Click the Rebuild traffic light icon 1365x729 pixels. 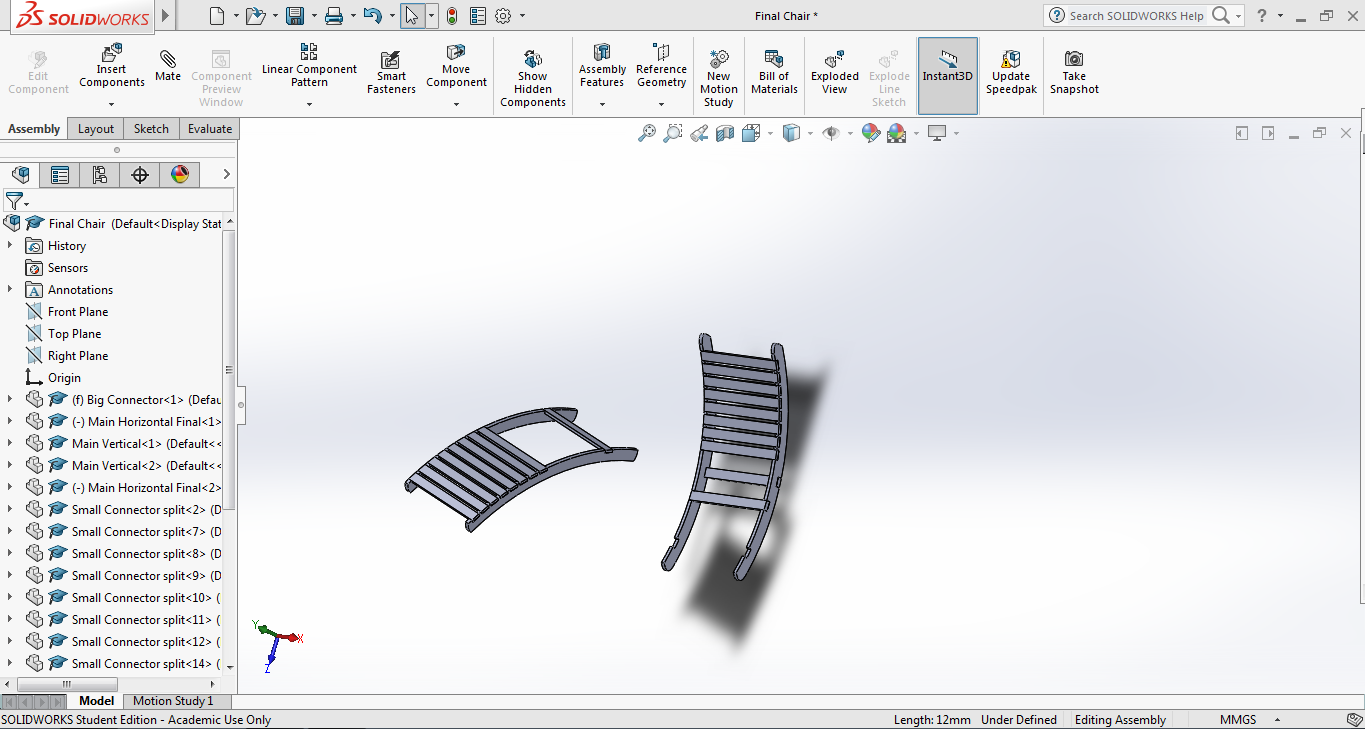click(452, 16)
